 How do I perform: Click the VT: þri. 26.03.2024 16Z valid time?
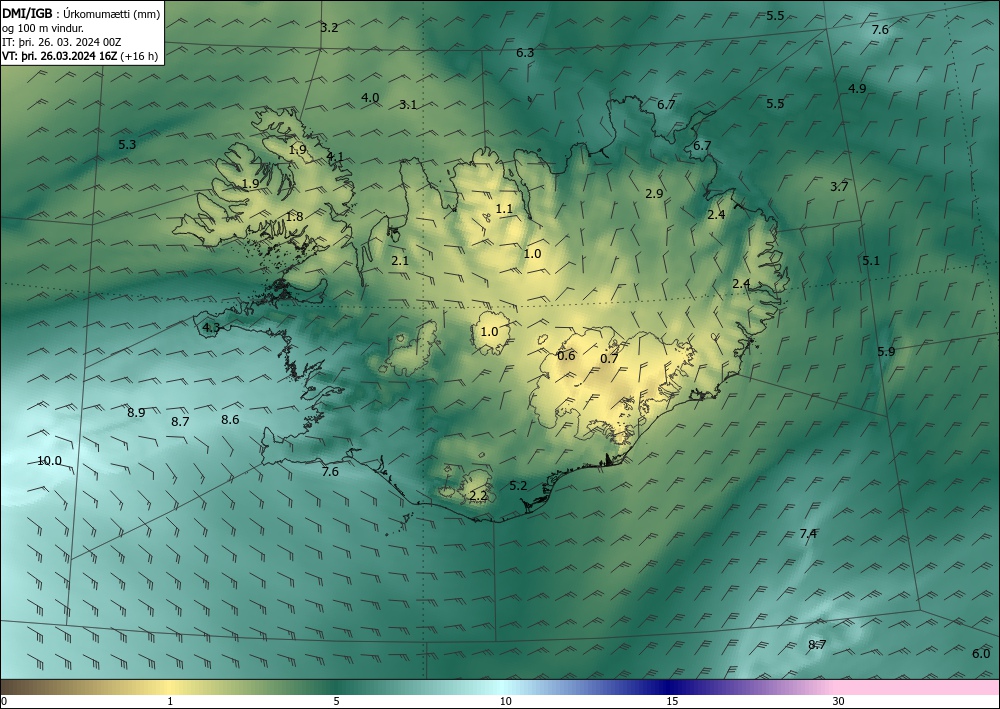click(x=59, y=56)
